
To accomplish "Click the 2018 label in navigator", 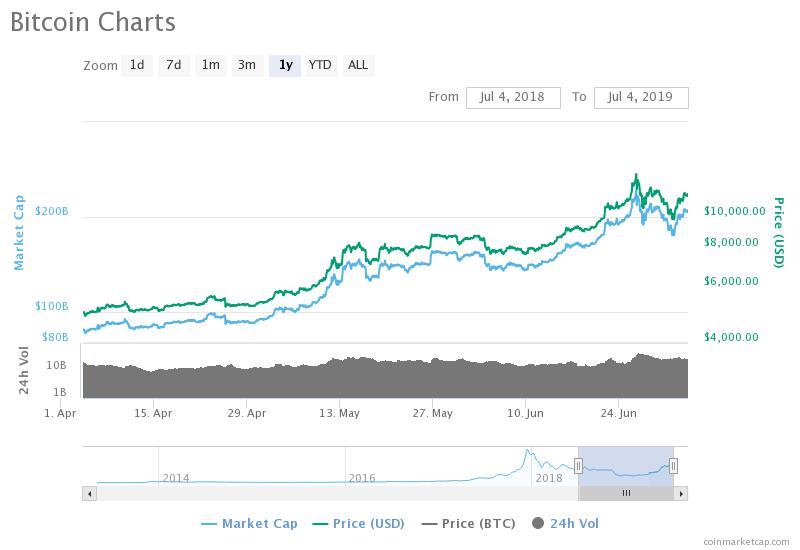I will [548, 478].
